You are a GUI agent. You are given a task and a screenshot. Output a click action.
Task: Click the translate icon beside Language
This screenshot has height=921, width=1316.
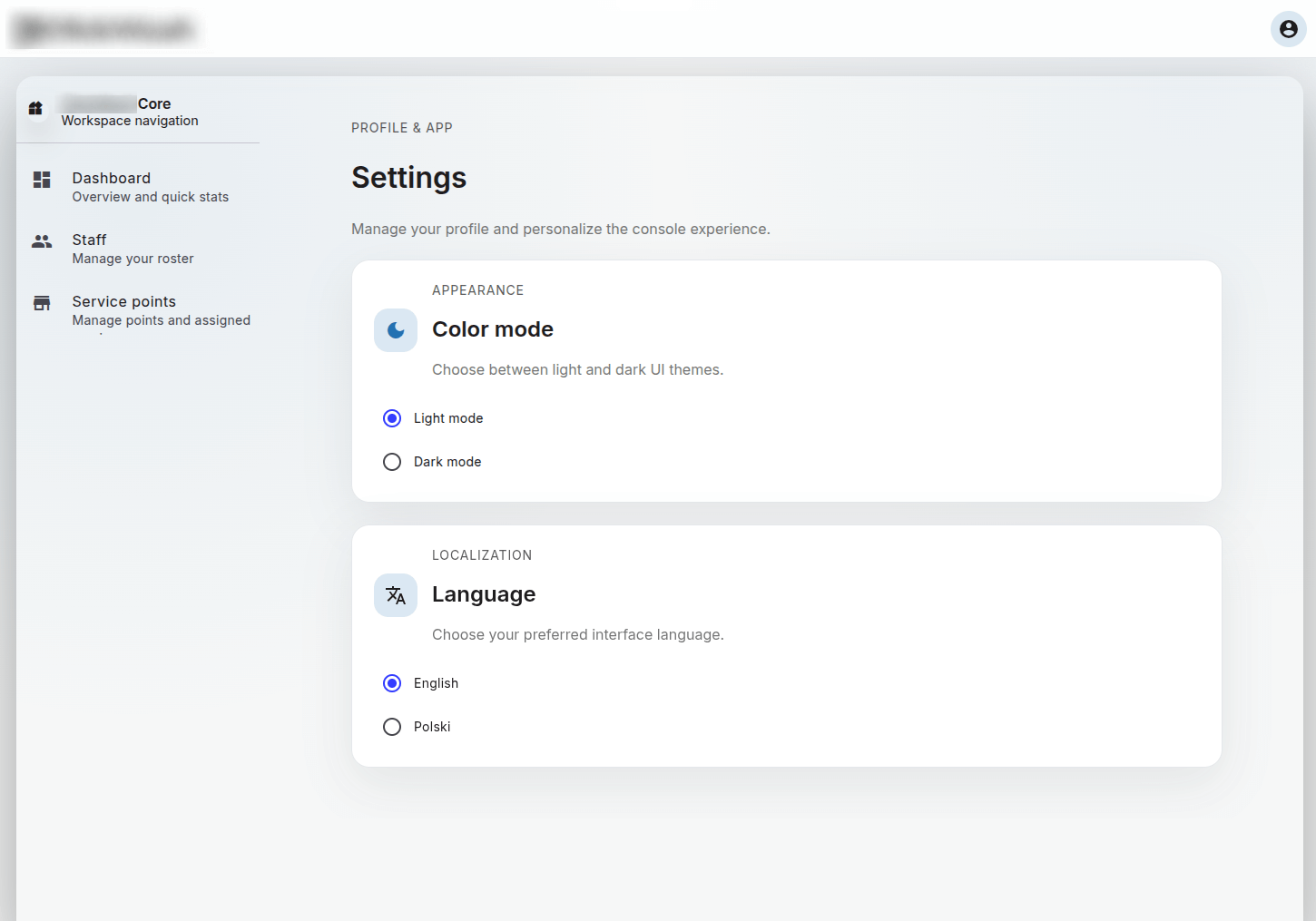point(396,595)
